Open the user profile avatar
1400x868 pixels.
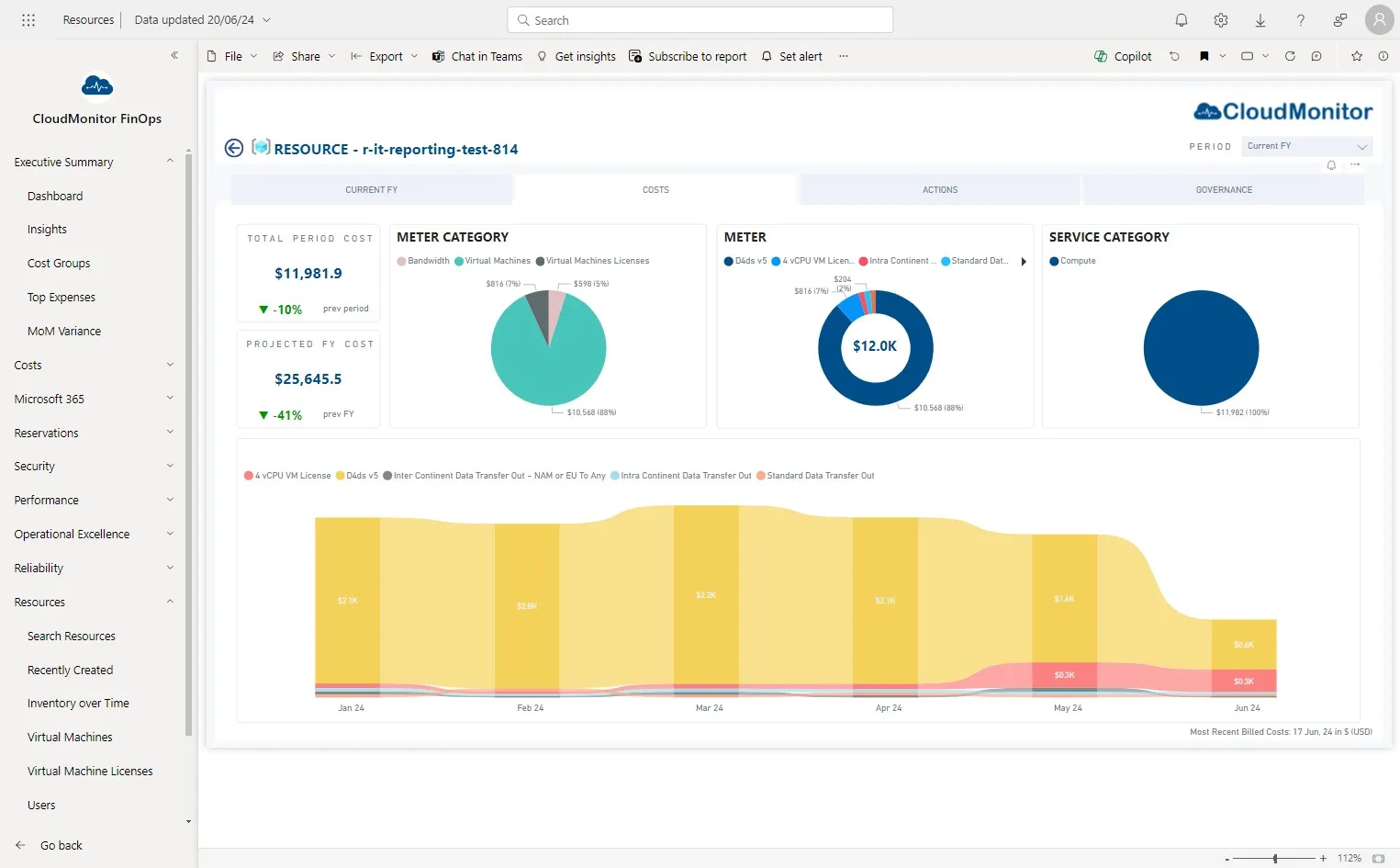1380,19
